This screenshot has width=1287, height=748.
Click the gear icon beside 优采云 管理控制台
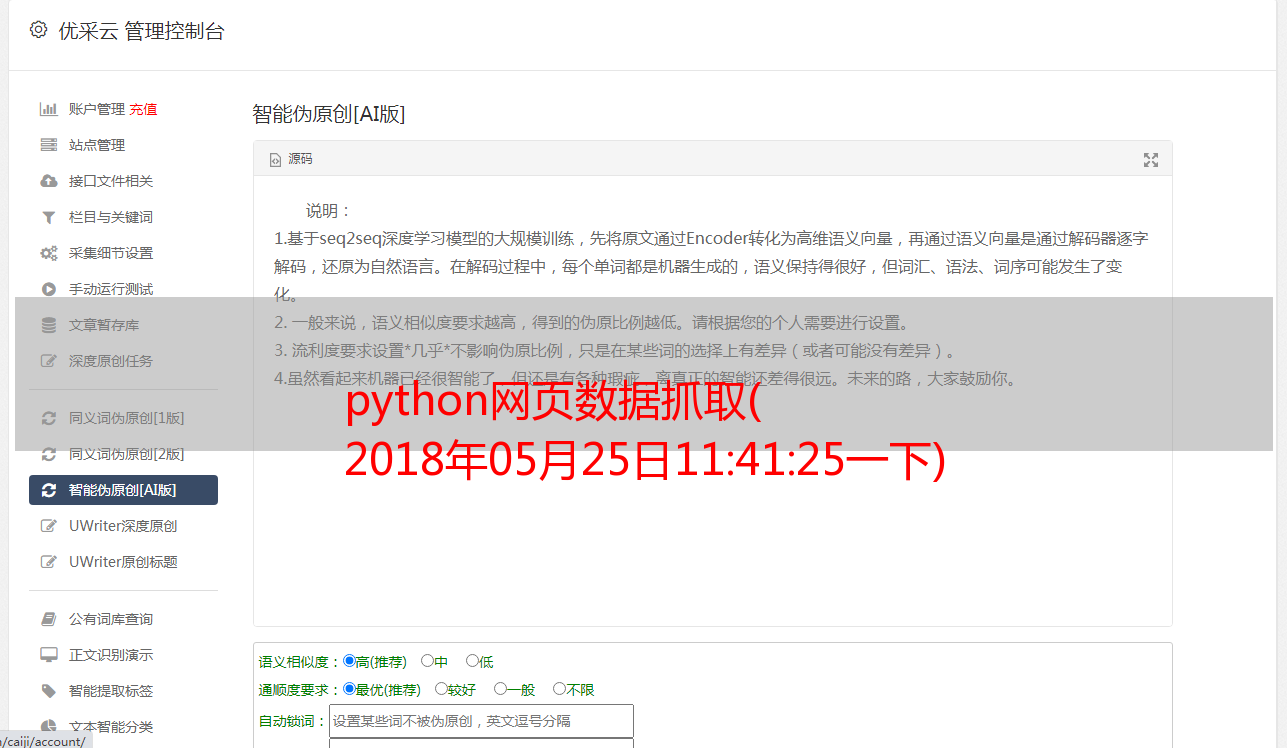[38, 30]
